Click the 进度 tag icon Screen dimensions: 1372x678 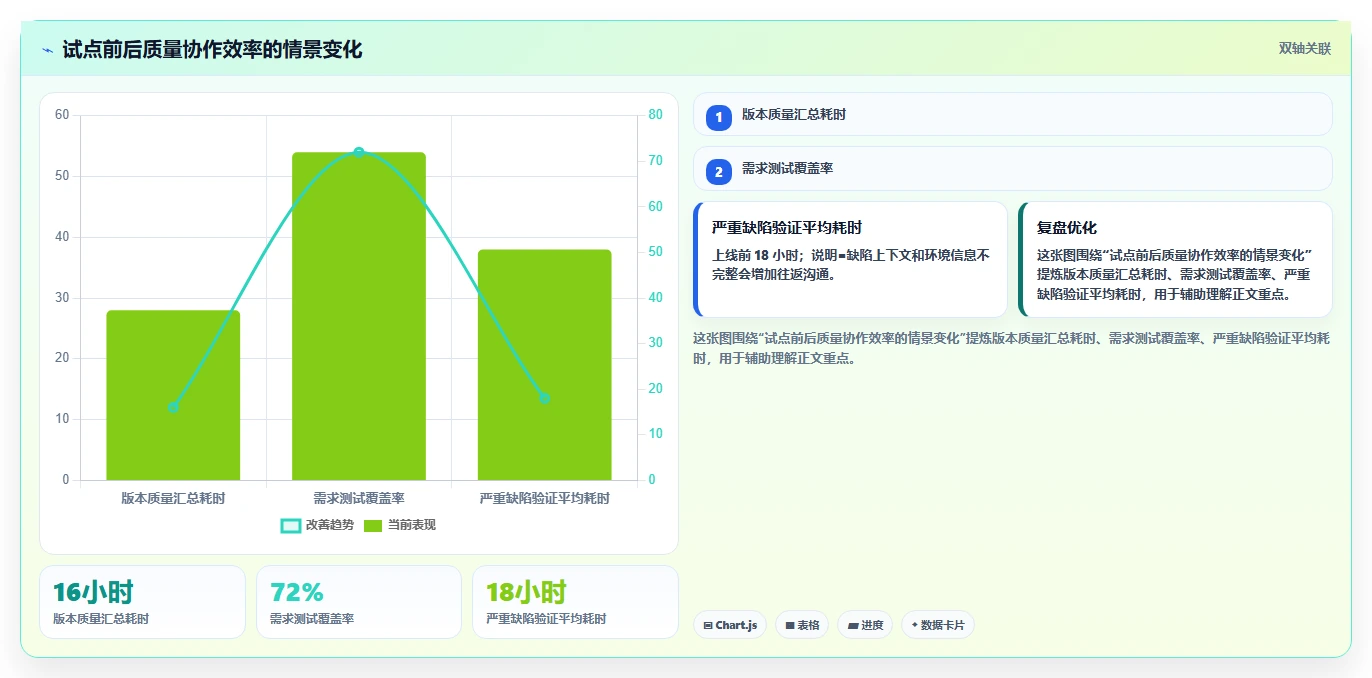click(852, 625)
